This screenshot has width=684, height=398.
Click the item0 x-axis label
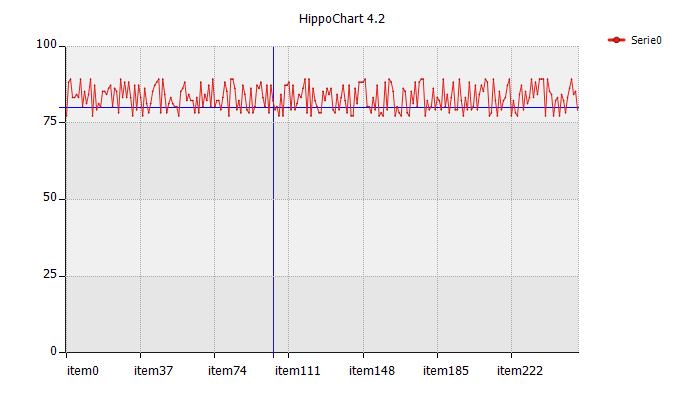(x=82, y=371)
